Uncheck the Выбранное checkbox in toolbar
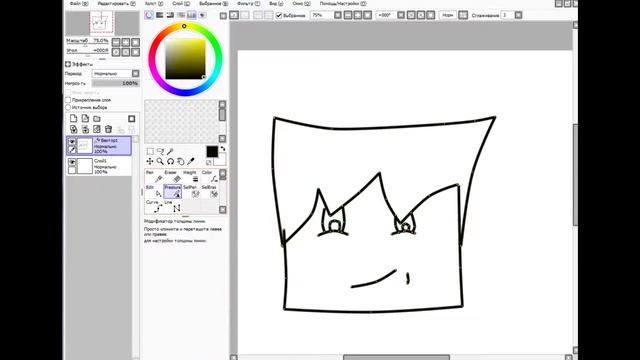This screenshot has width=640, height=360. pos(279,15)
